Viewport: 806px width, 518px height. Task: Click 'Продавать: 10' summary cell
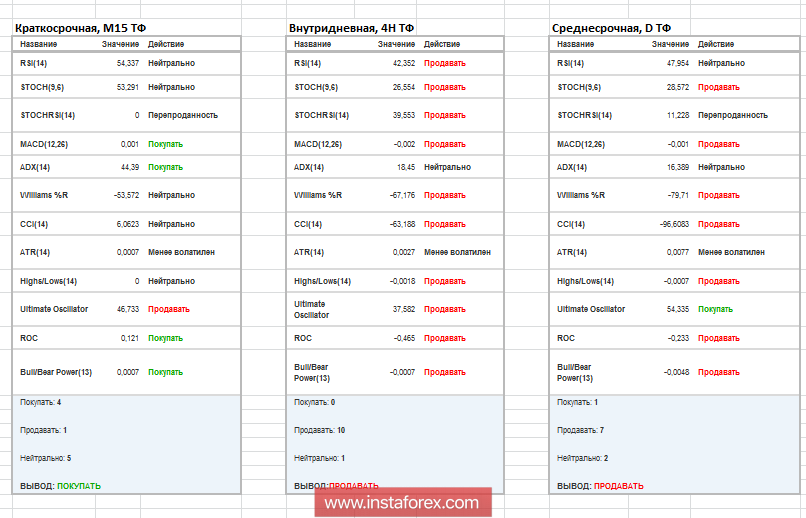point(320,430)
